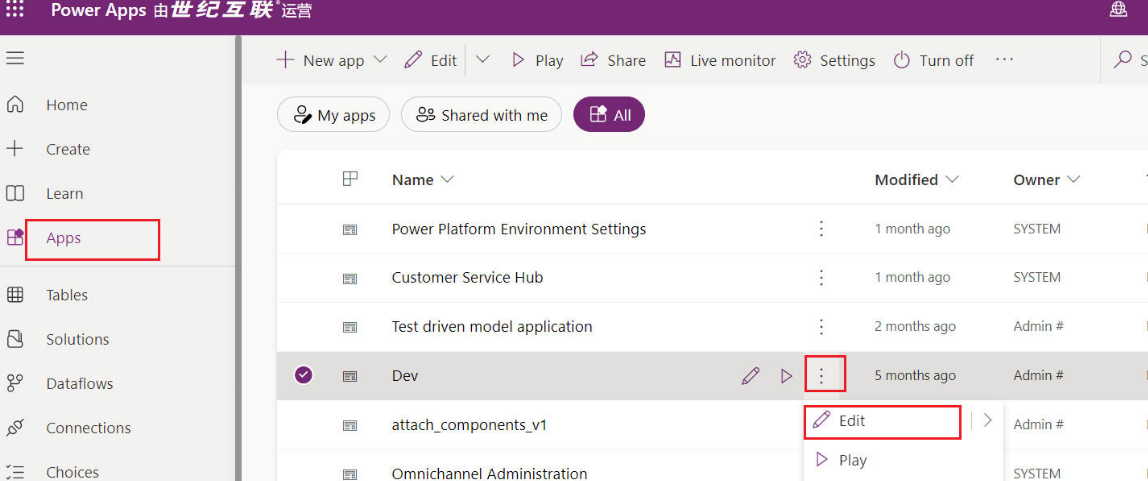Click the play icon on Dev row
Image resolution: width=1148 pixels, height=481 pixels.
coord(786,376)
